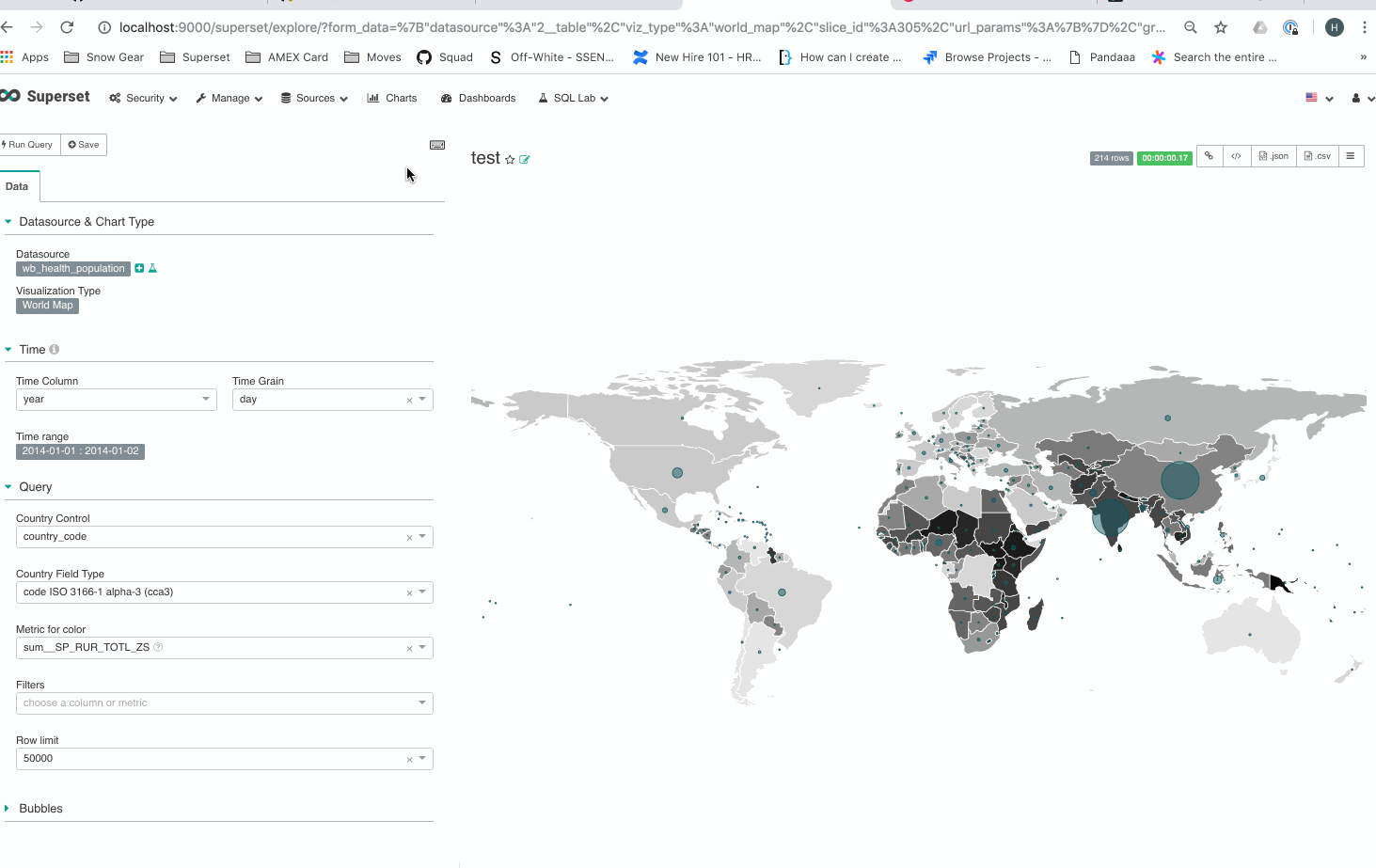Open the Metric for color dropdown

click(x=225, y=648)
